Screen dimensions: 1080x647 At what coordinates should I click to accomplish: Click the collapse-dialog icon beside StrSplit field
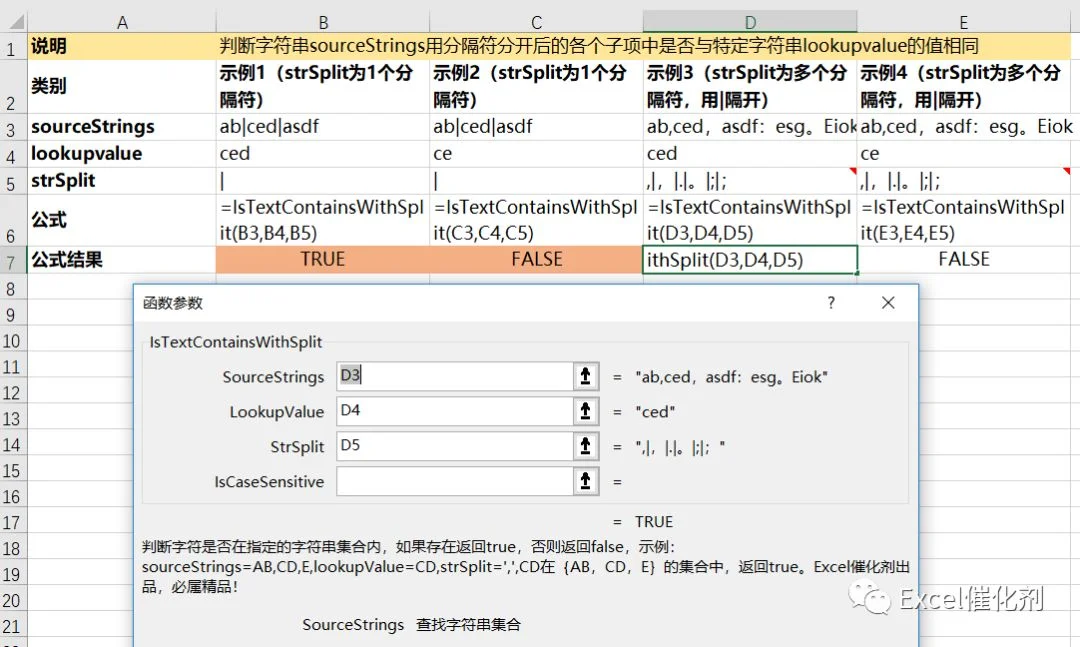585,446
